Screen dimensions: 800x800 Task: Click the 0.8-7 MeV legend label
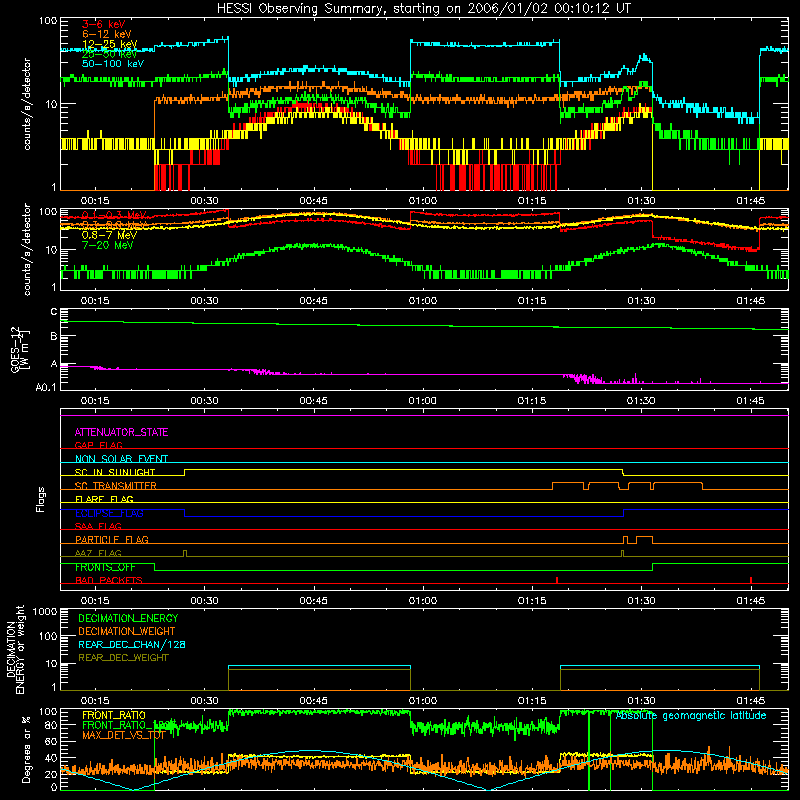[109, 235]
